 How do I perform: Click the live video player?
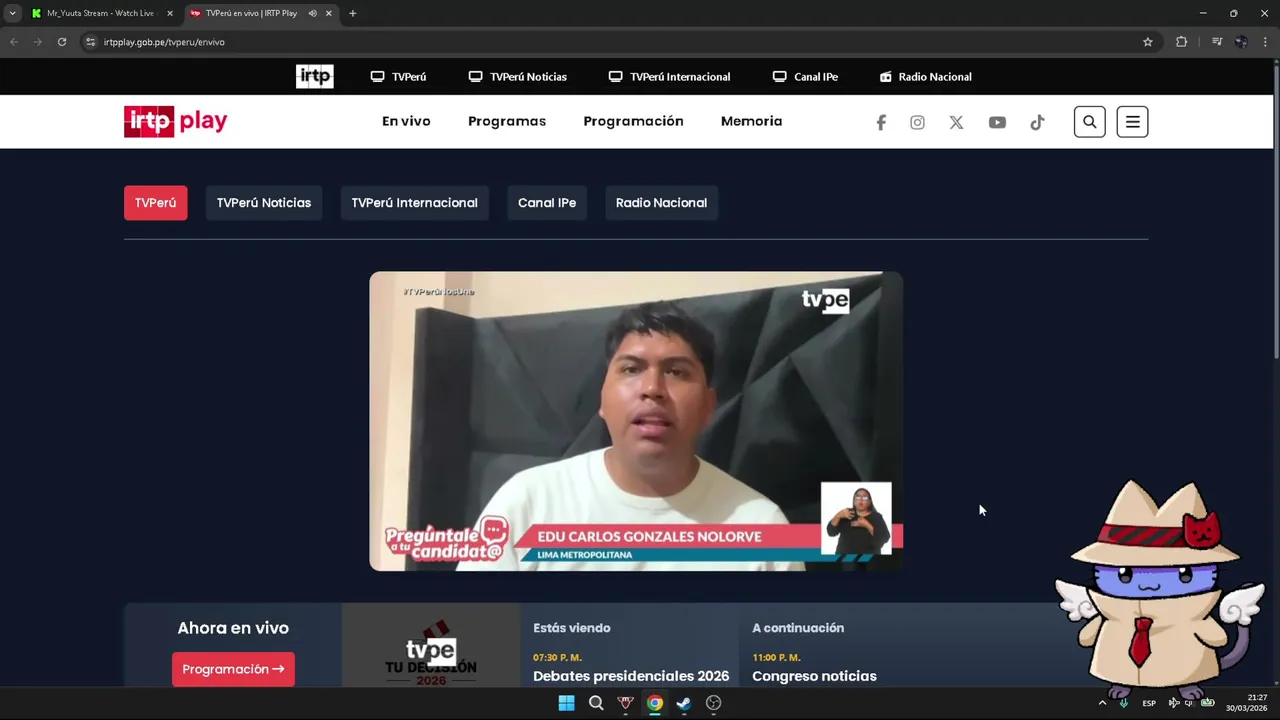click(x=636, y=421)
